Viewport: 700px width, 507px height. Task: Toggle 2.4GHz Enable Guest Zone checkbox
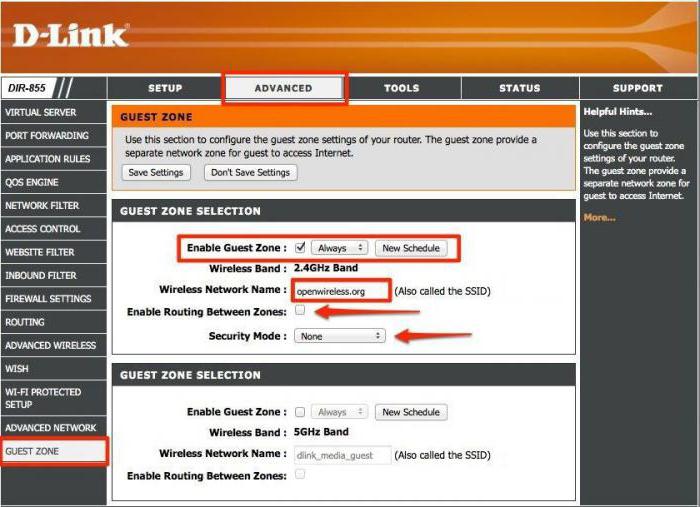300,247
